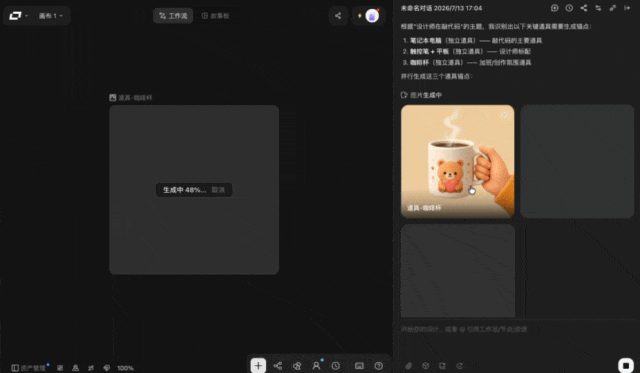Viewport: 640px width, 373px height.
Task: Share the conversation via chat header share icon
Action: [584, 8]
